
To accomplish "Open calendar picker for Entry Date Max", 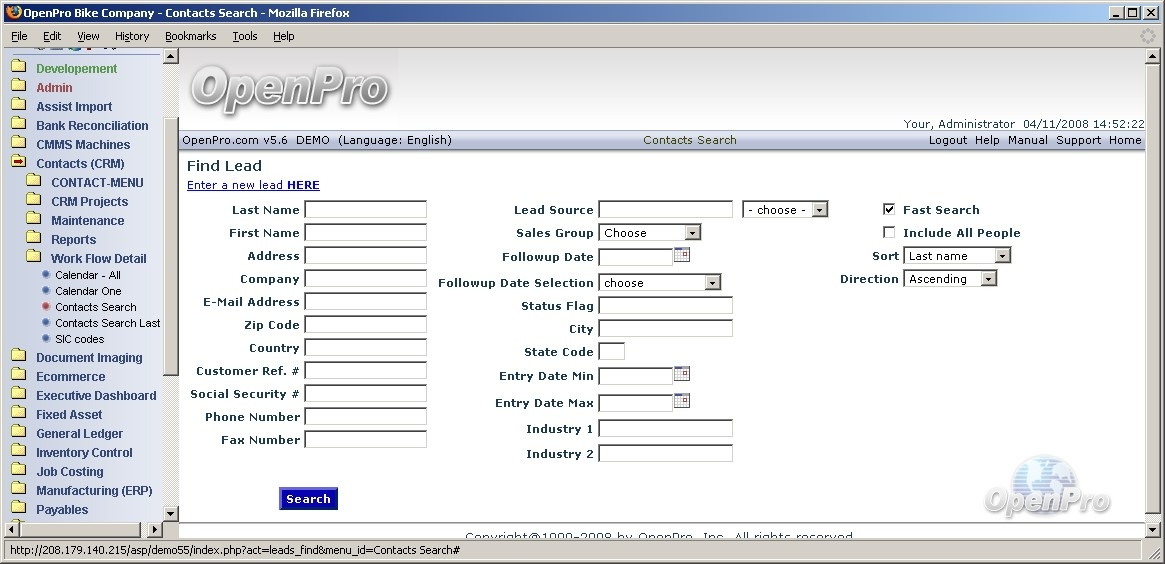I will (x=682, y=402).
